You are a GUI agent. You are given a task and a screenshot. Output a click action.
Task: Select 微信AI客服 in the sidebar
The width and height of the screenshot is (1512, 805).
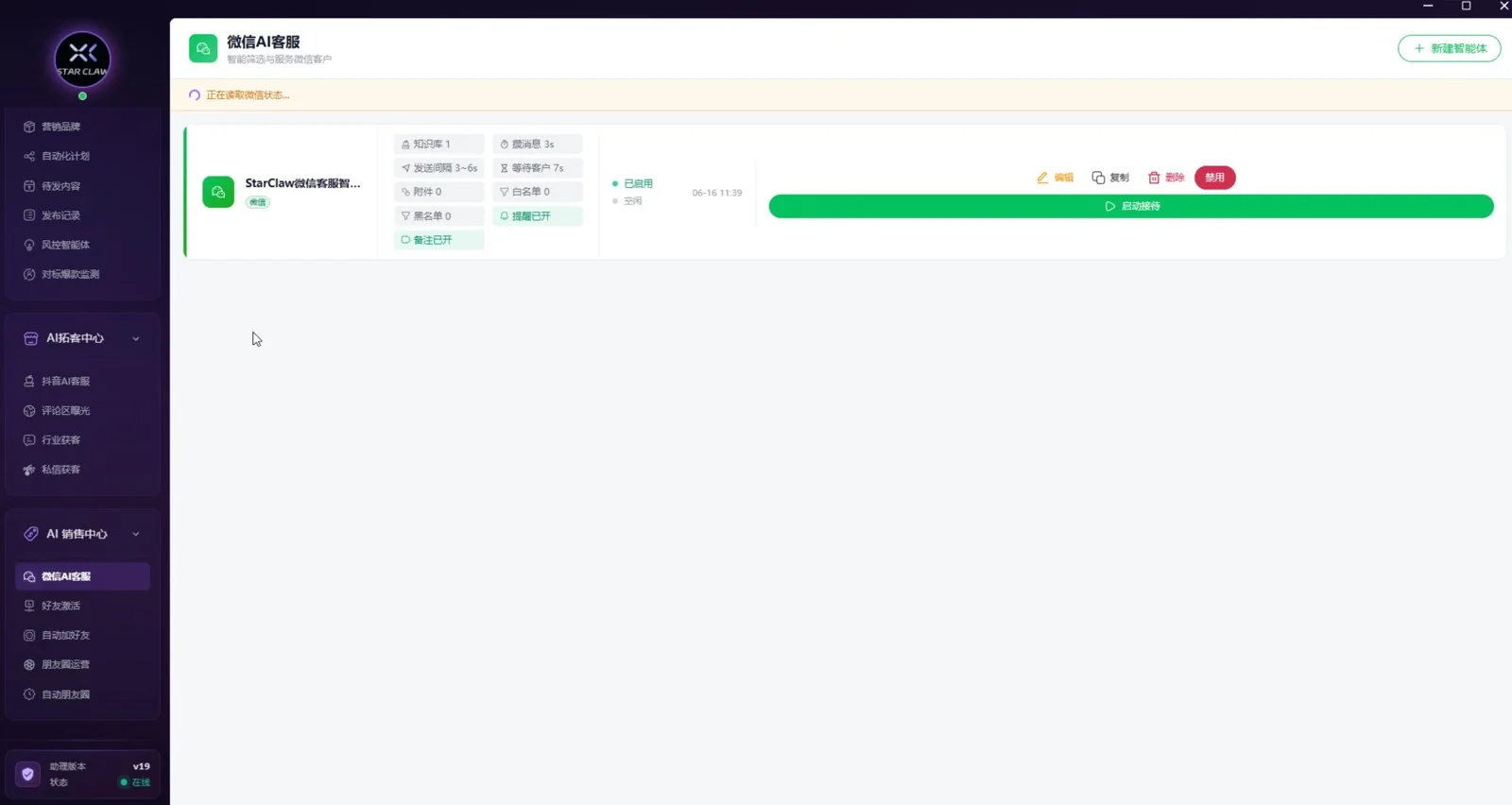pyautogui.click(x=82, y=576)
